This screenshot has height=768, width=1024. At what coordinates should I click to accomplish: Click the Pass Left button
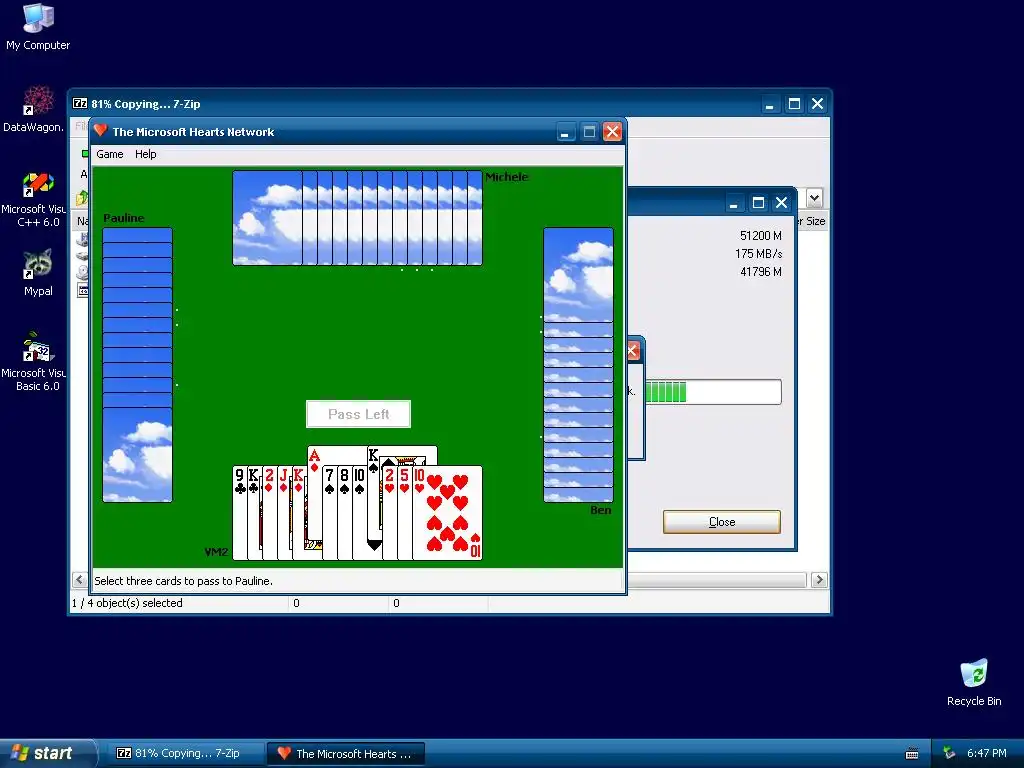tap(359, 414)
